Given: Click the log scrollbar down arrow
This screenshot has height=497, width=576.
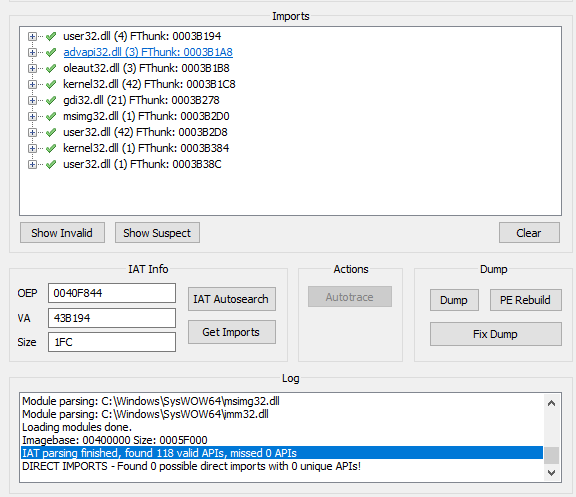Looking at the screenshot, I should (x=551, y=473).
